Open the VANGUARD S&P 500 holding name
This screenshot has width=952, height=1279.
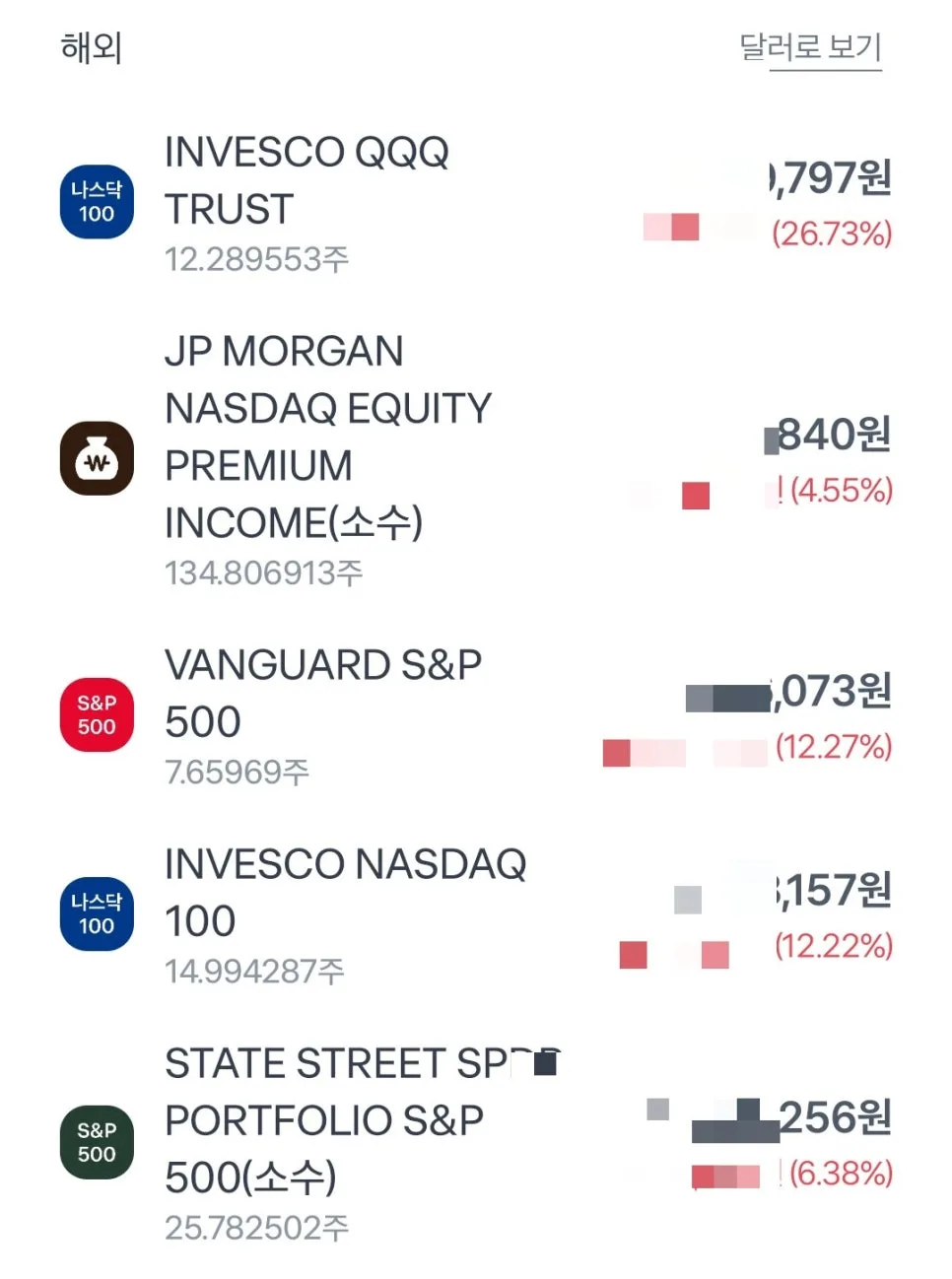[x=323, y=693]
